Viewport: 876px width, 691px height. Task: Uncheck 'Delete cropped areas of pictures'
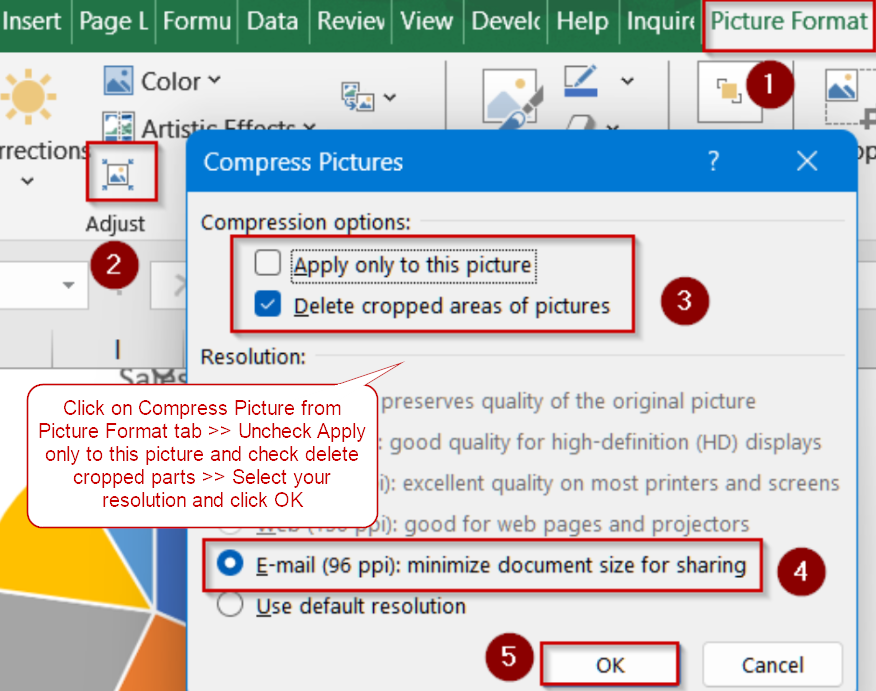[x=268, y=305]
